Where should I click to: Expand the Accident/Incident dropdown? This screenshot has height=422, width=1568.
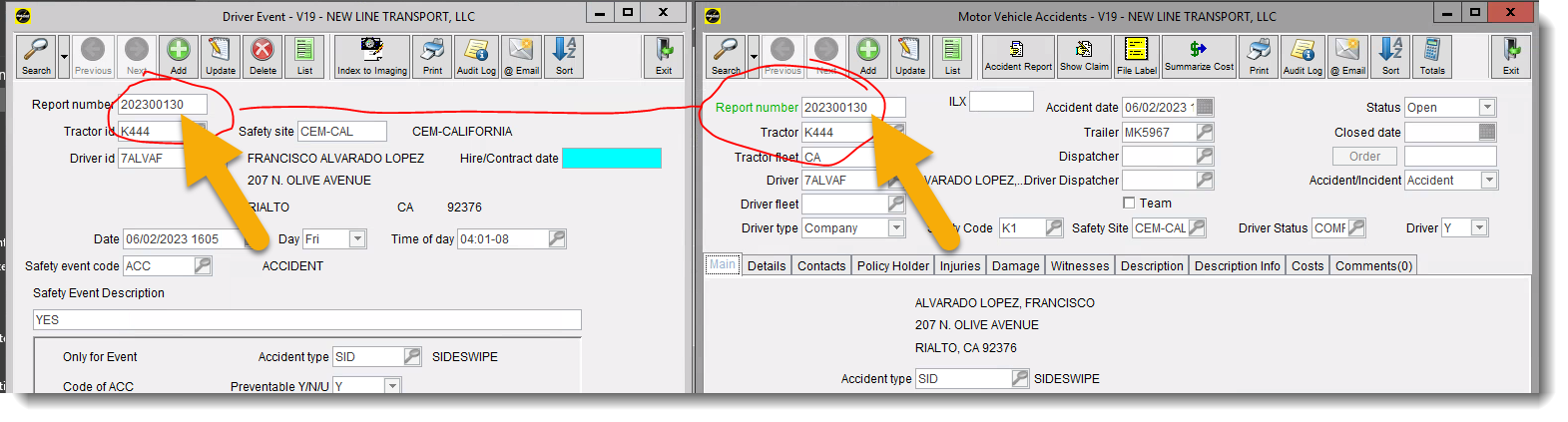[1489, 180]
